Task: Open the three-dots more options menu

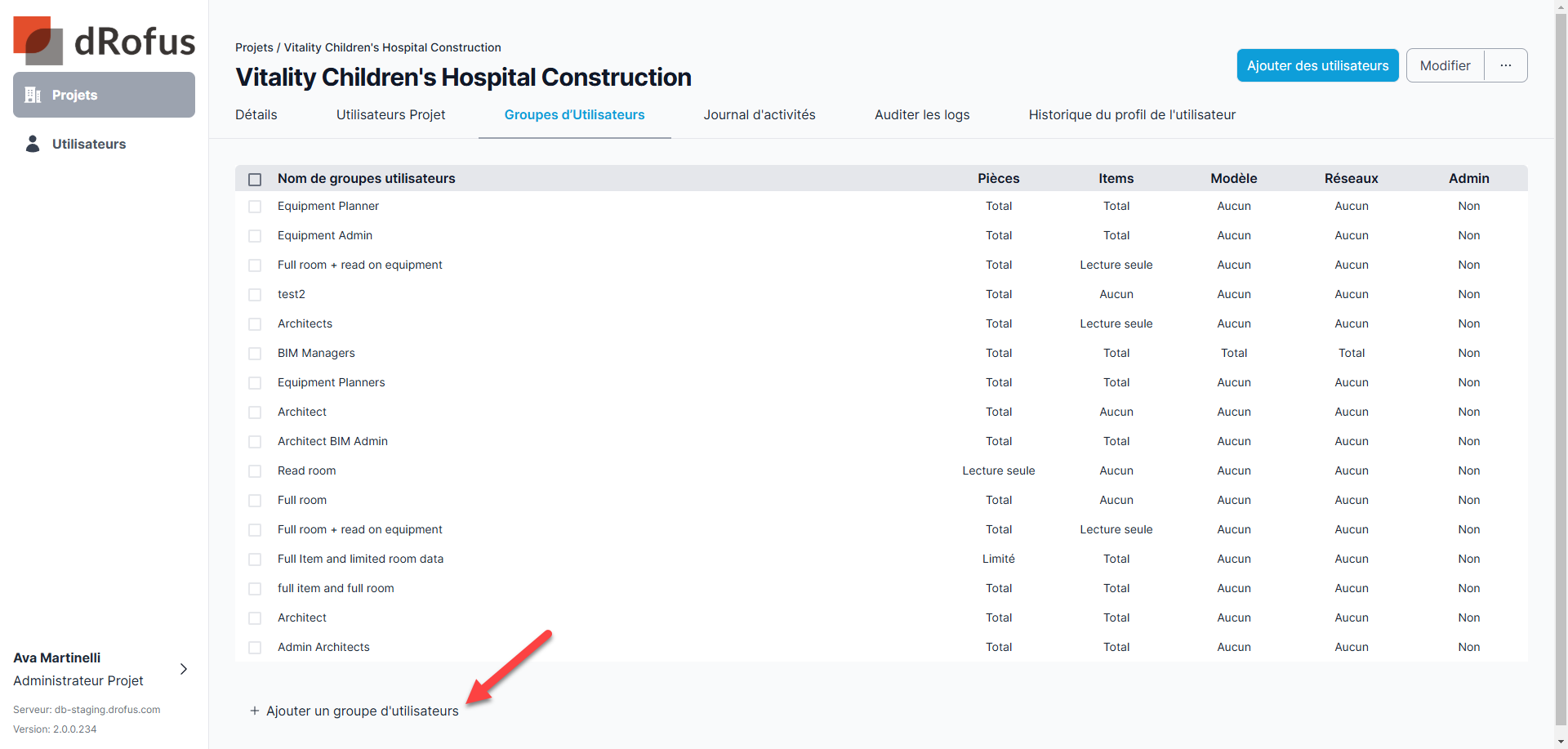Action: point(1505,65)
